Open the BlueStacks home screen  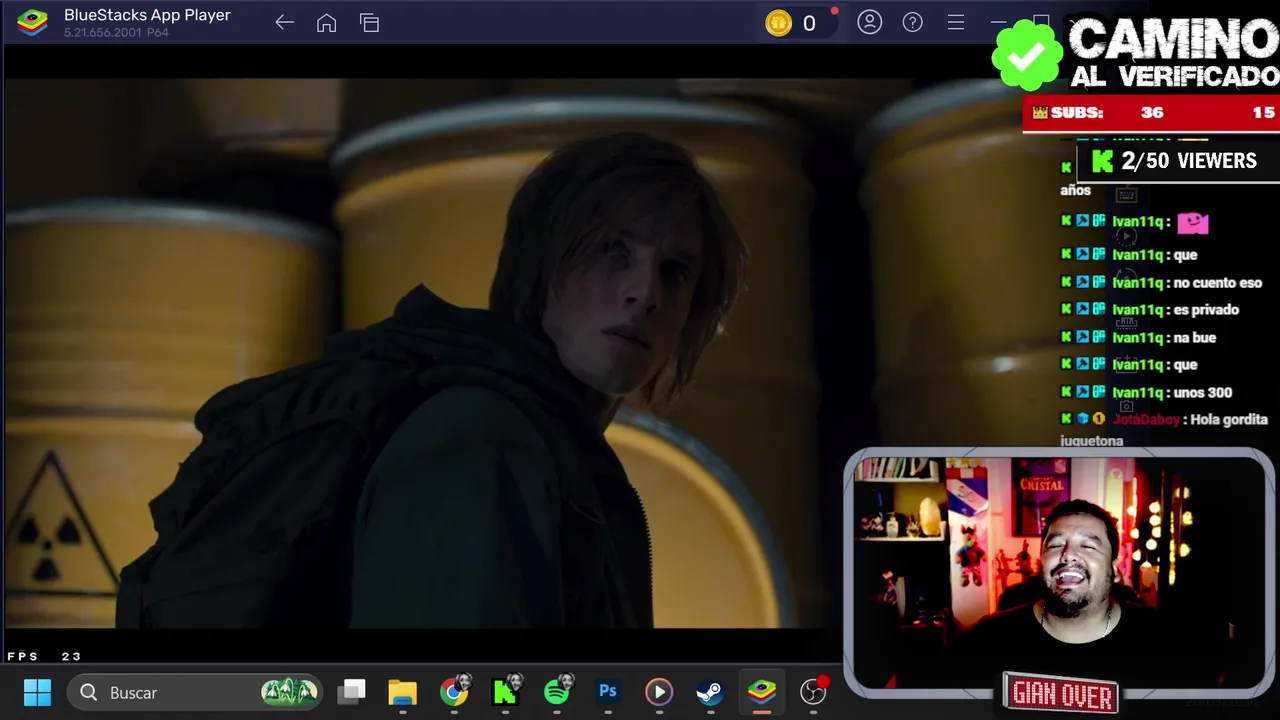pos(327,23)
